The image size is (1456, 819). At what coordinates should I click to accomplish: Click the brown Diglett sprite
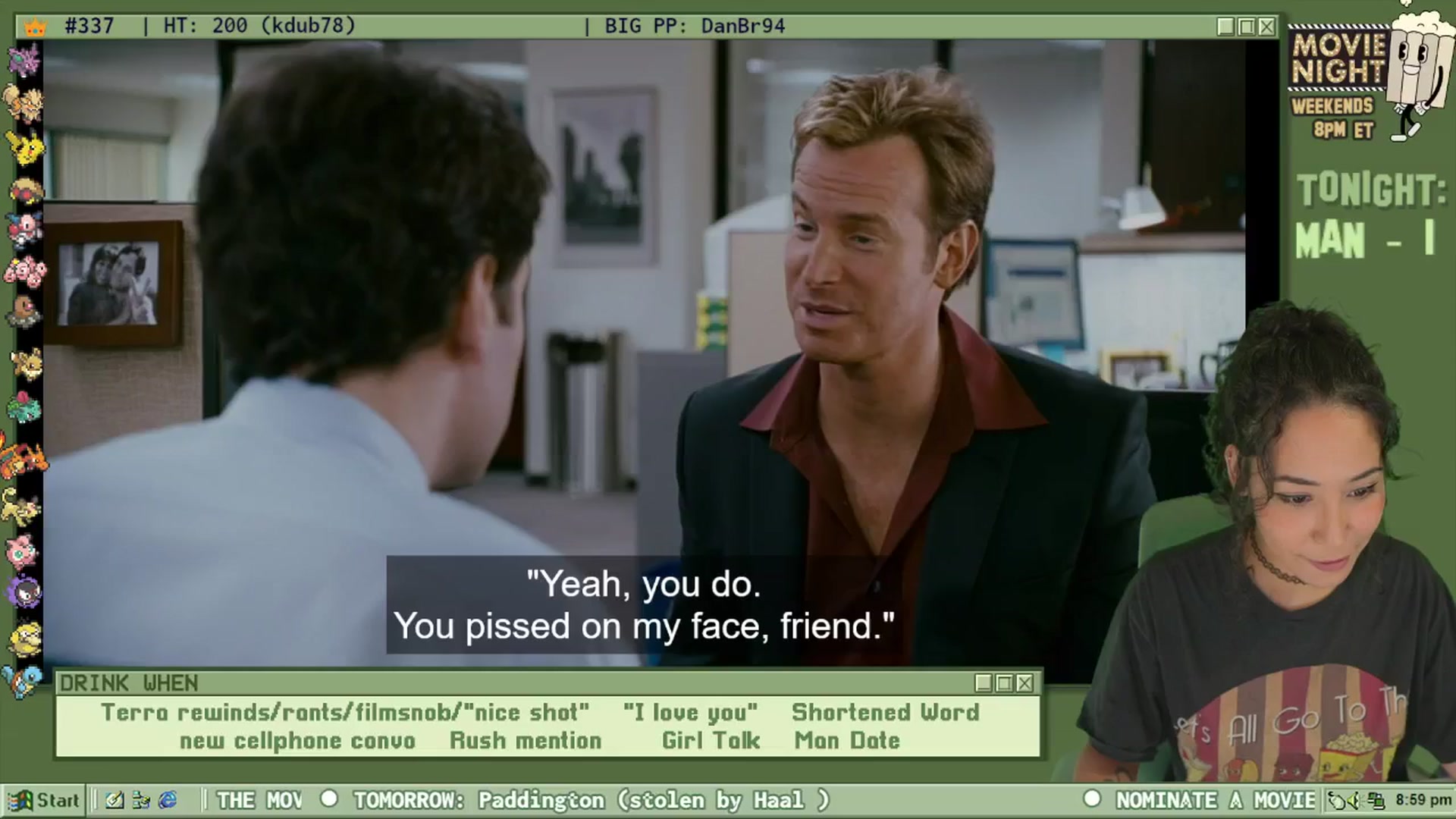pos(24,312)
